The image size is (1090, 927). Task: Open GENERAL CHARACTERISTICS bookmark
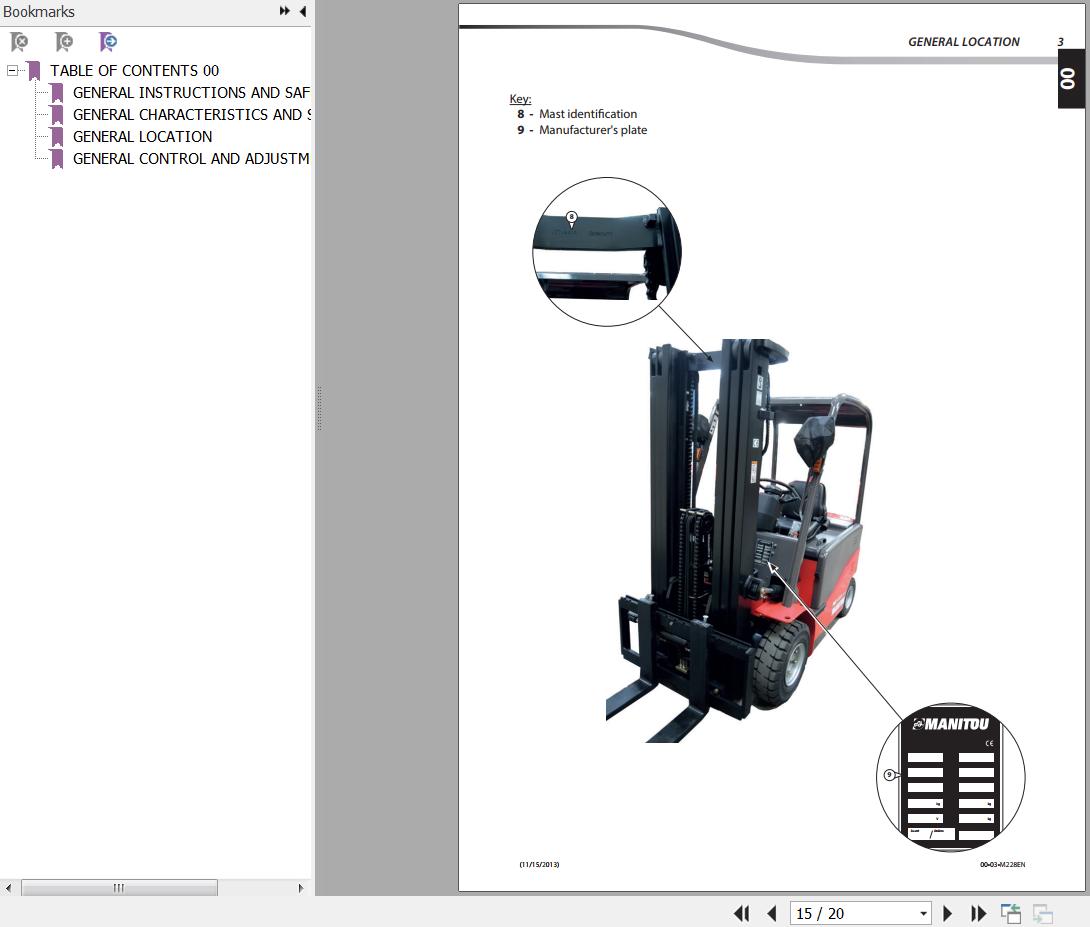190,115
